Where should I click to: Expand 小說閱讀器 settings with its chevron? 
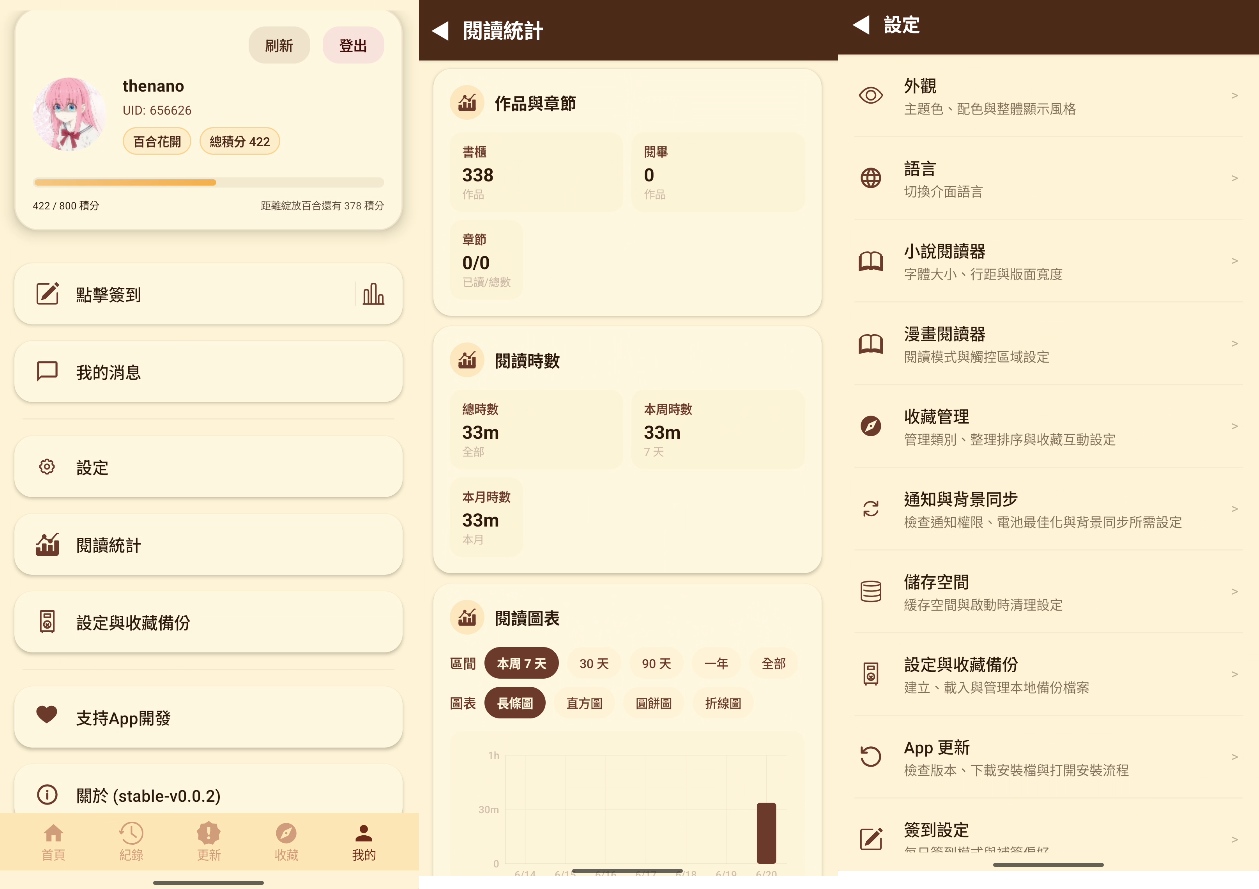pyautogui.click(x=1235, y=261)
